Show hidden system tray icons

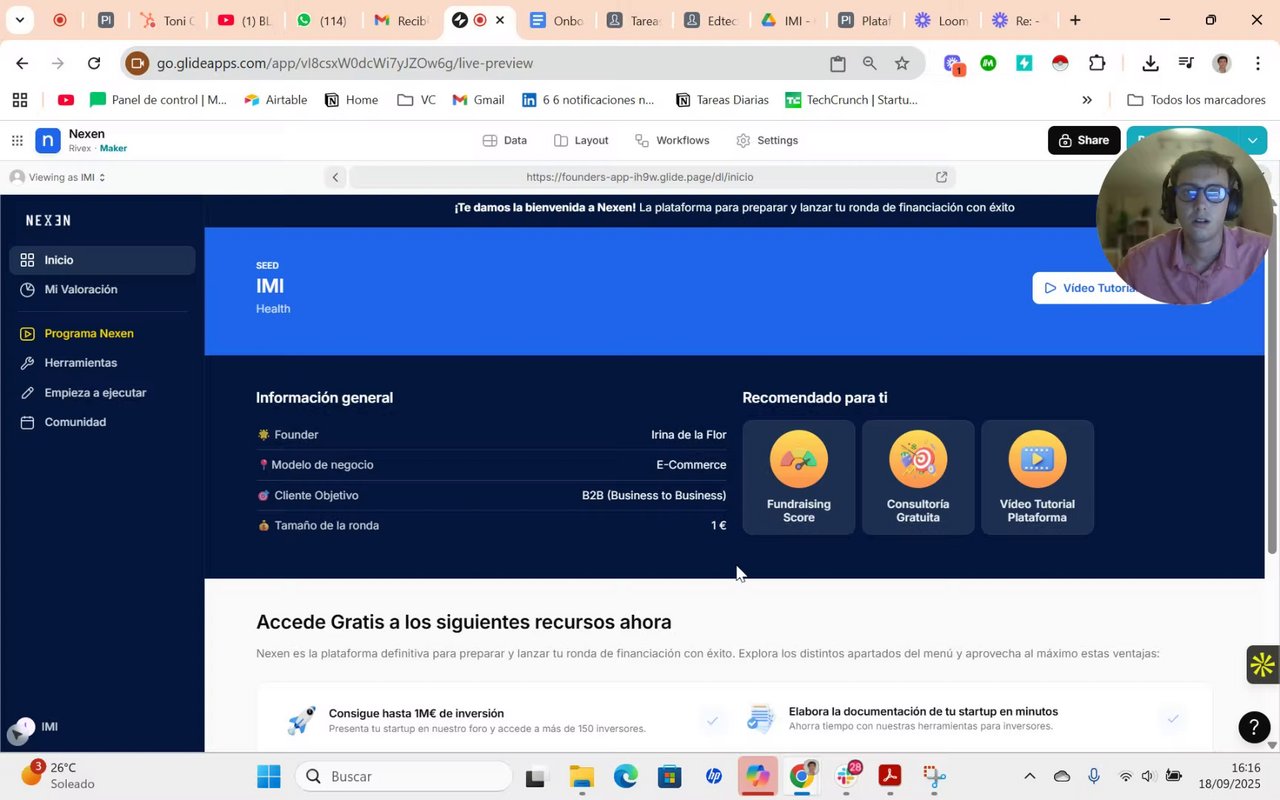[1029, 776]
